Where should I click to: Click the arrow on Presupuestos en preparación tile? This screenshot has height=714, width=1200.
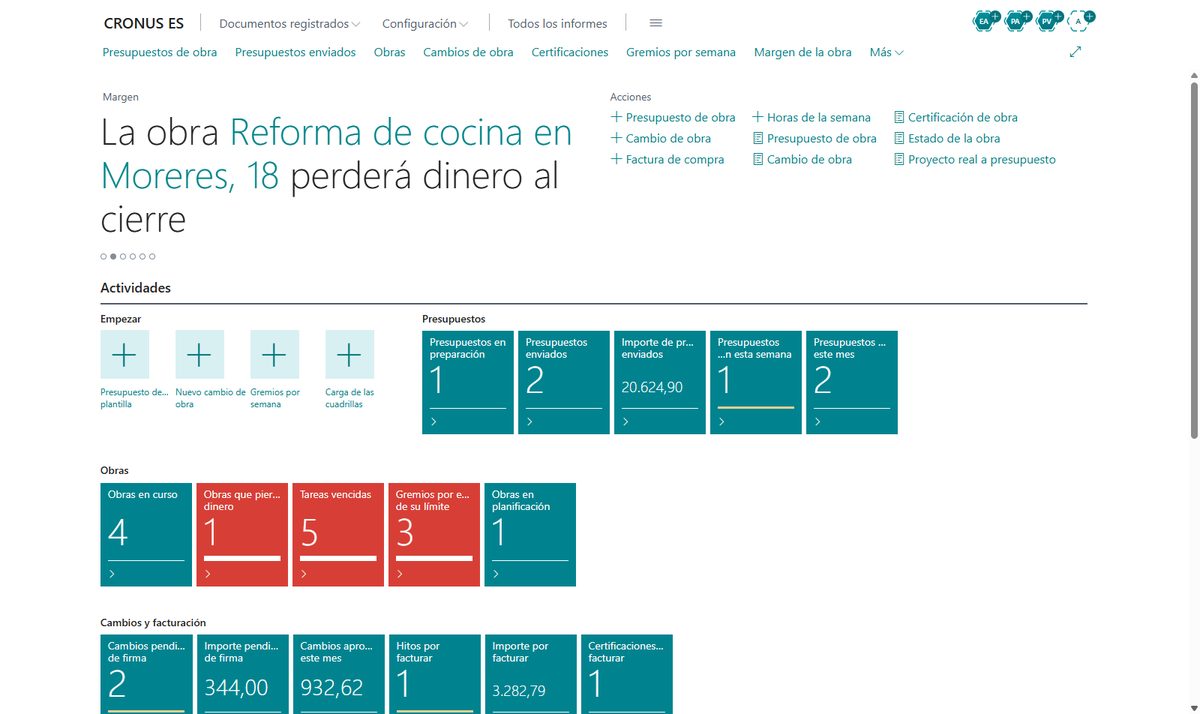point(434,422)
